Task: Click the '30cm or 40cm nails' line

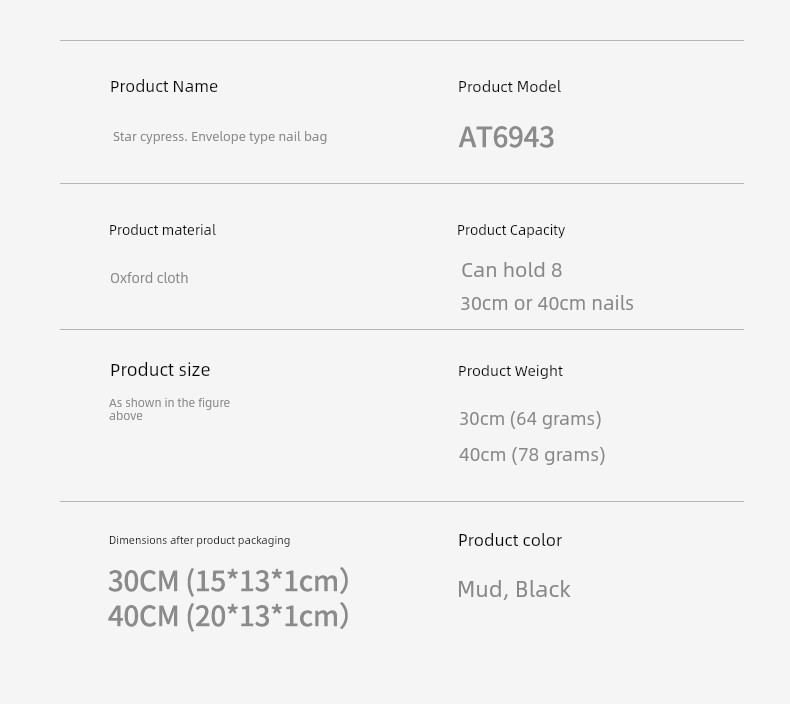Action: pyautogui.click(x=547, y=303)
